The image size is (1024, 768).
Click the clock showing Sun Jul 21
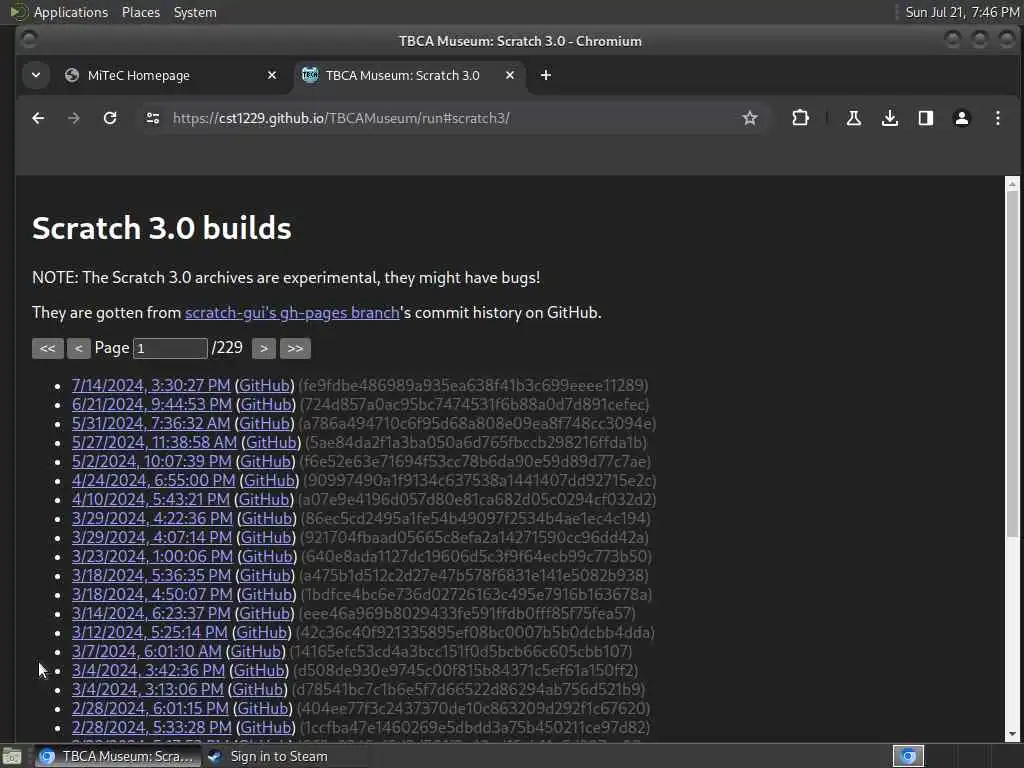[x=962, y=12]
